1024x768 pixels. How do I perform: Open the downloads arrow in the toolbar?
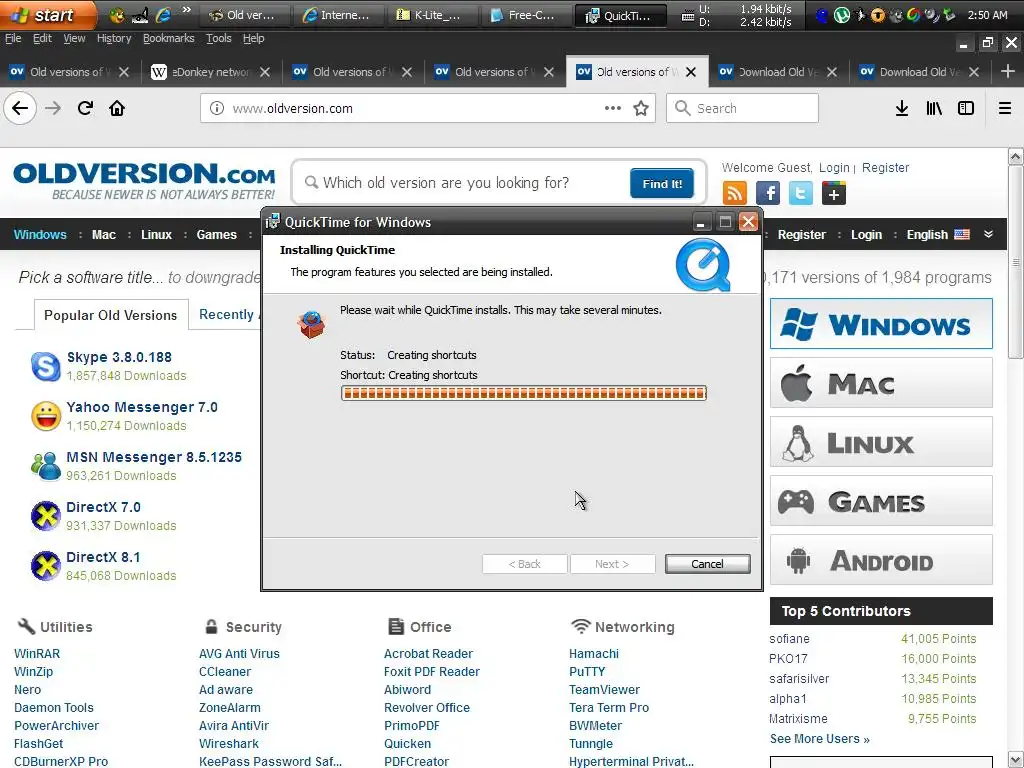point(902,108)
